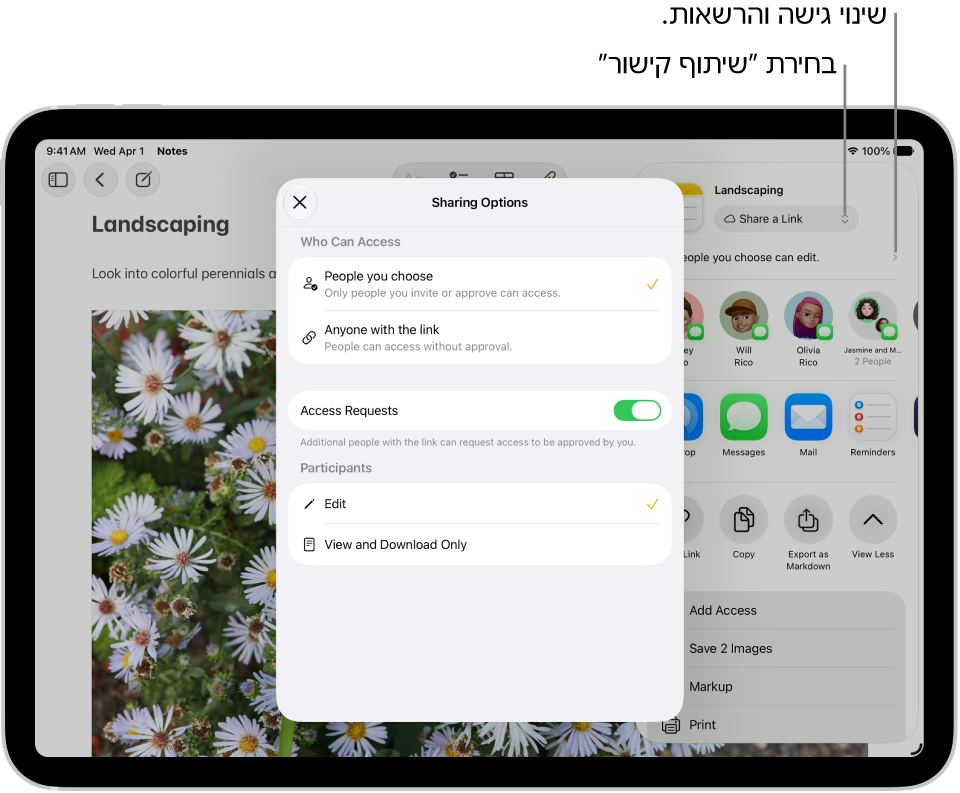Select People you choose access option
This screenshot has height=793, width=960.
(479, 284)
